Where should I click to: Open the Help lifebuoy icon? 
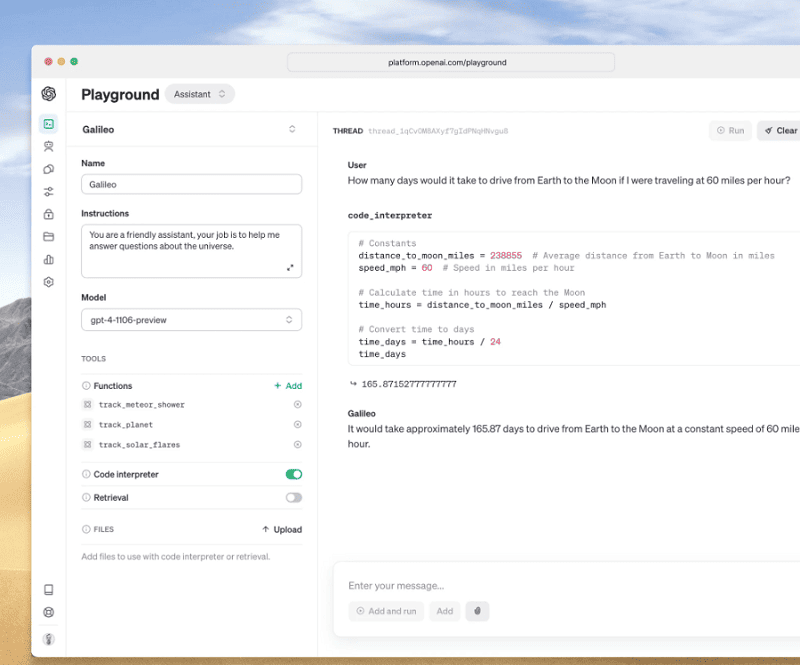48,612
